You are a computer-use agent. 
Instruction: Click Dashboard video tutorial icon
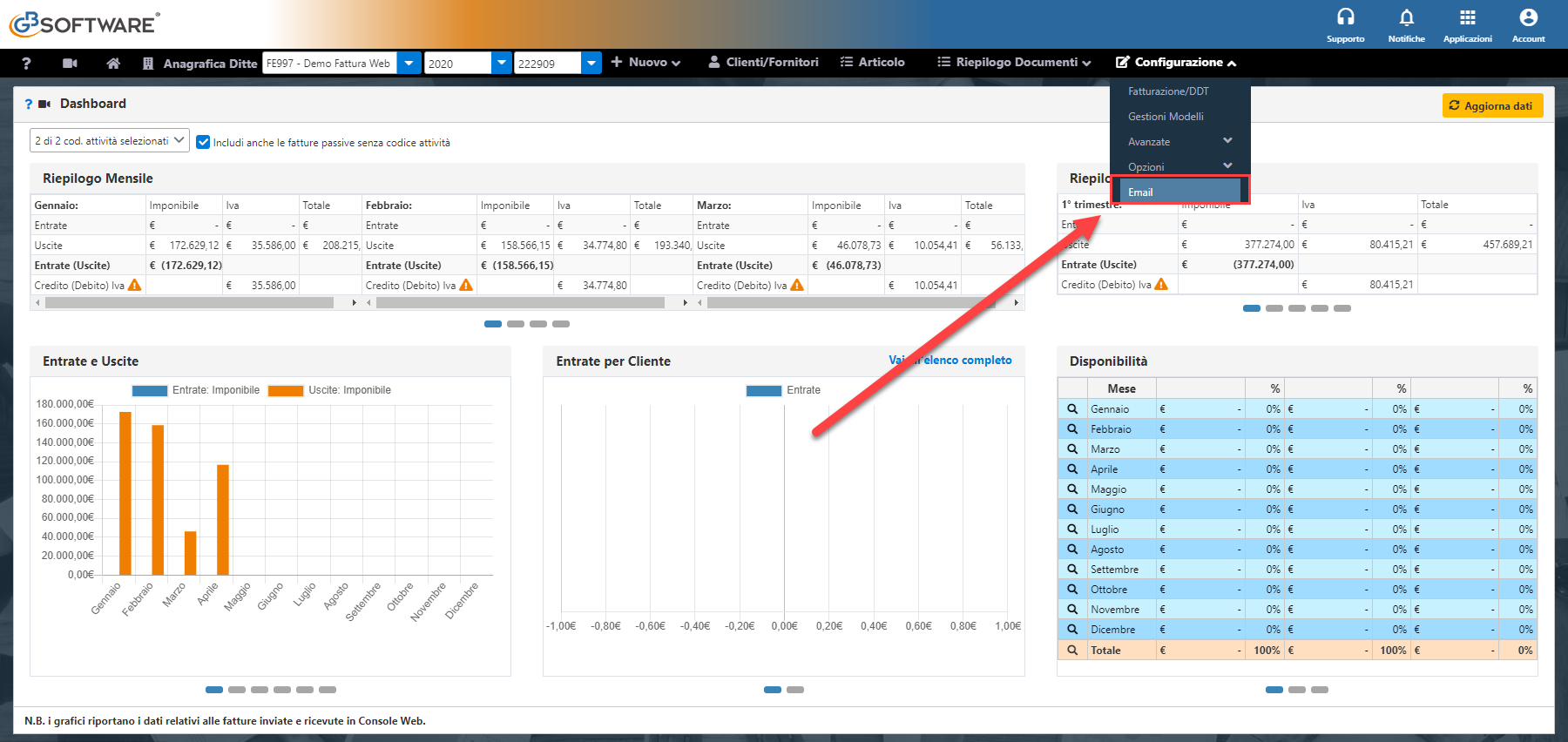point(44,104)
